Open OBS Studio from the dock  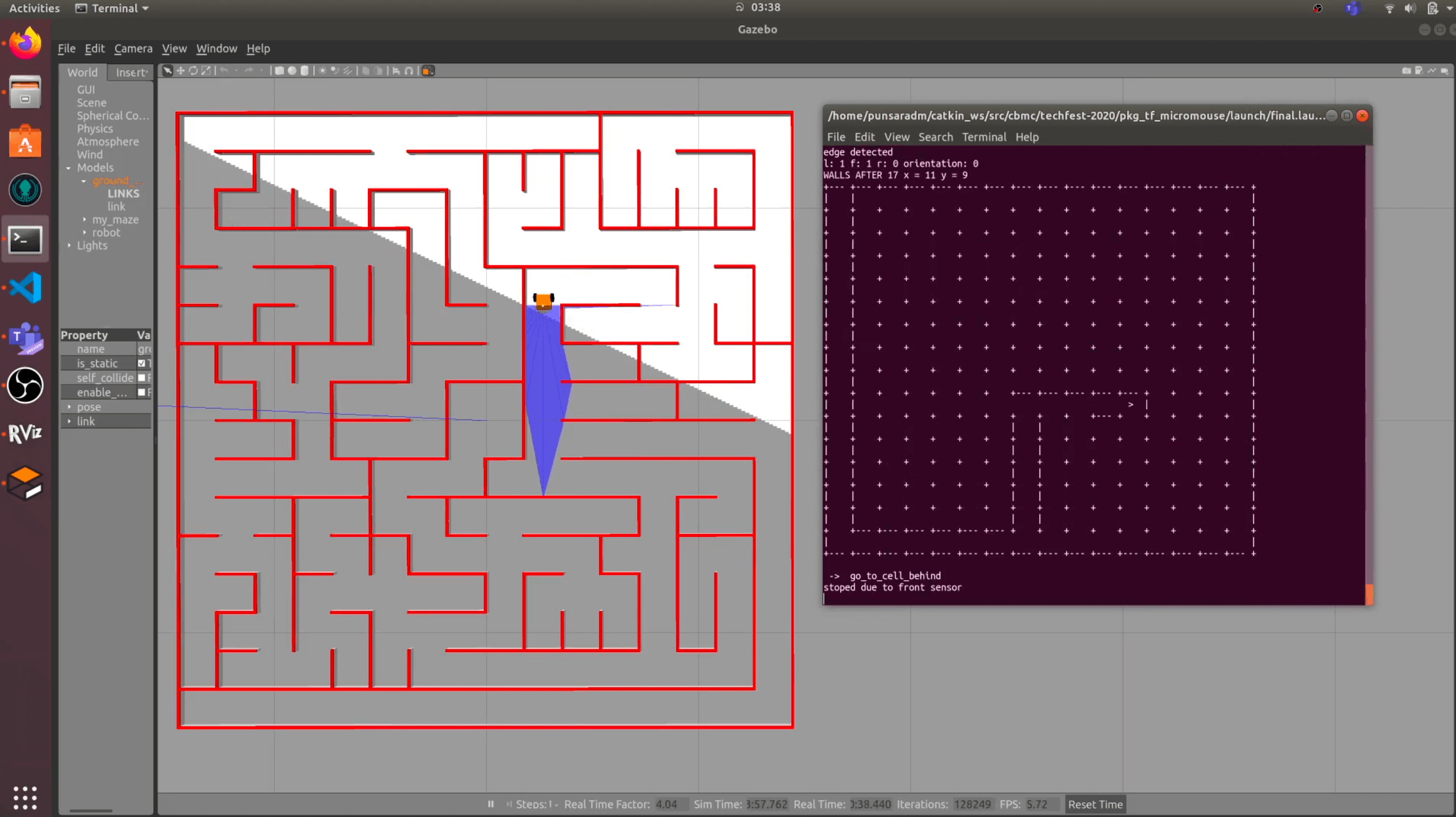25,385
